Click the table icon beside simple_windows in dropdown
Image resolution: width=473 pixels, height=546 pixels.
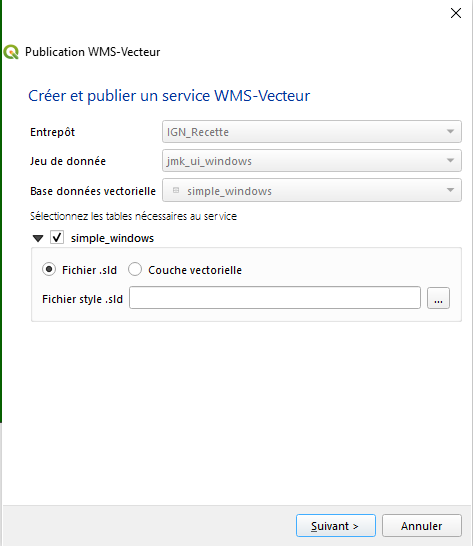[x=176, y=190]
